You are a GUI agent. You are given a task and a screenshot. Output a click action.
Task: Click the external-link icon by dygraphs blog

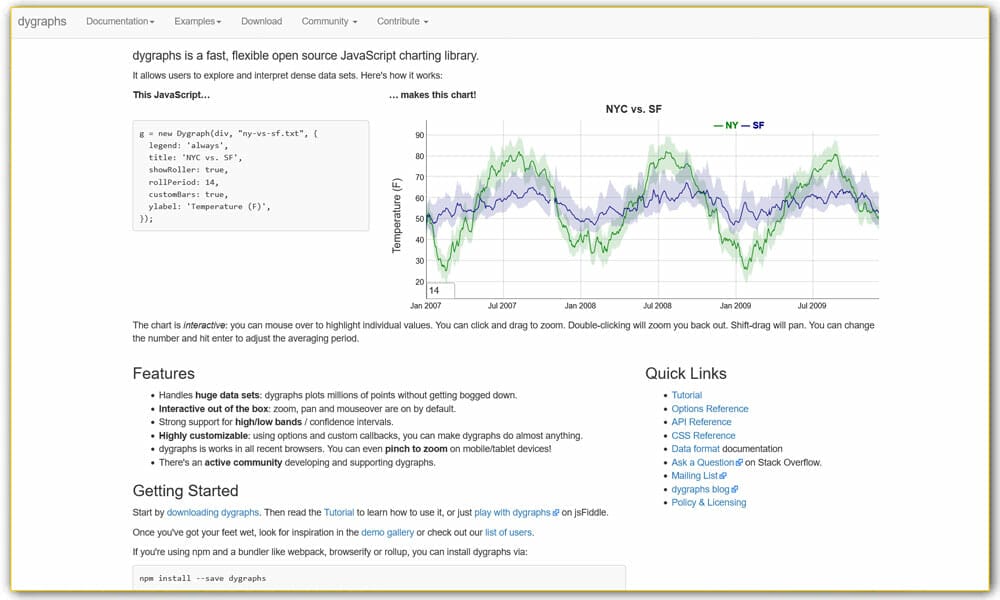pos(734,489)
